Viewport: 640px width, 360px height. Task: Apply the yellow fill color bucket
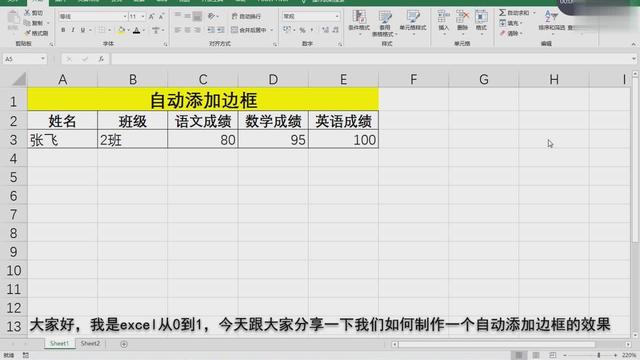click(121, 30)
